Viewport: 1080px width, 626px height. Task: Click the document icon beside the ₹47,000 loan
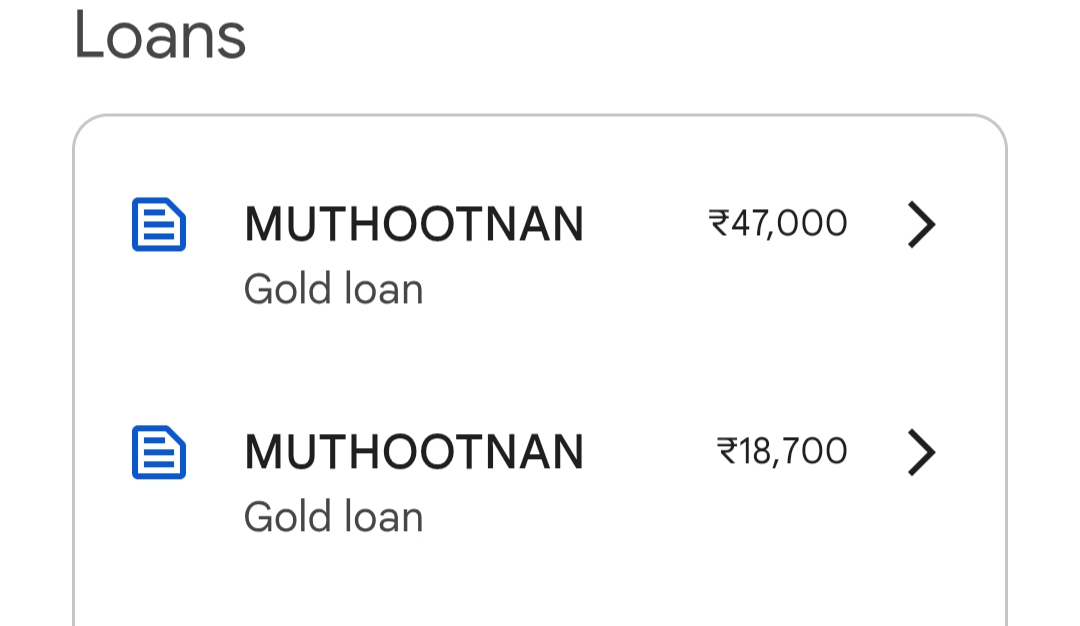coord(159,224)
